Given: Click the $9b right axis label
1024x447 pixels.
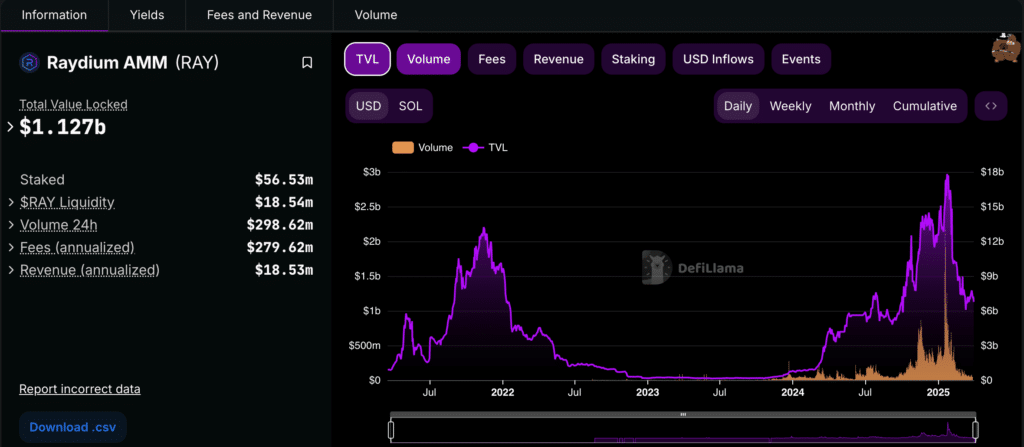Looking at the screenshot, I should point(989,276).
